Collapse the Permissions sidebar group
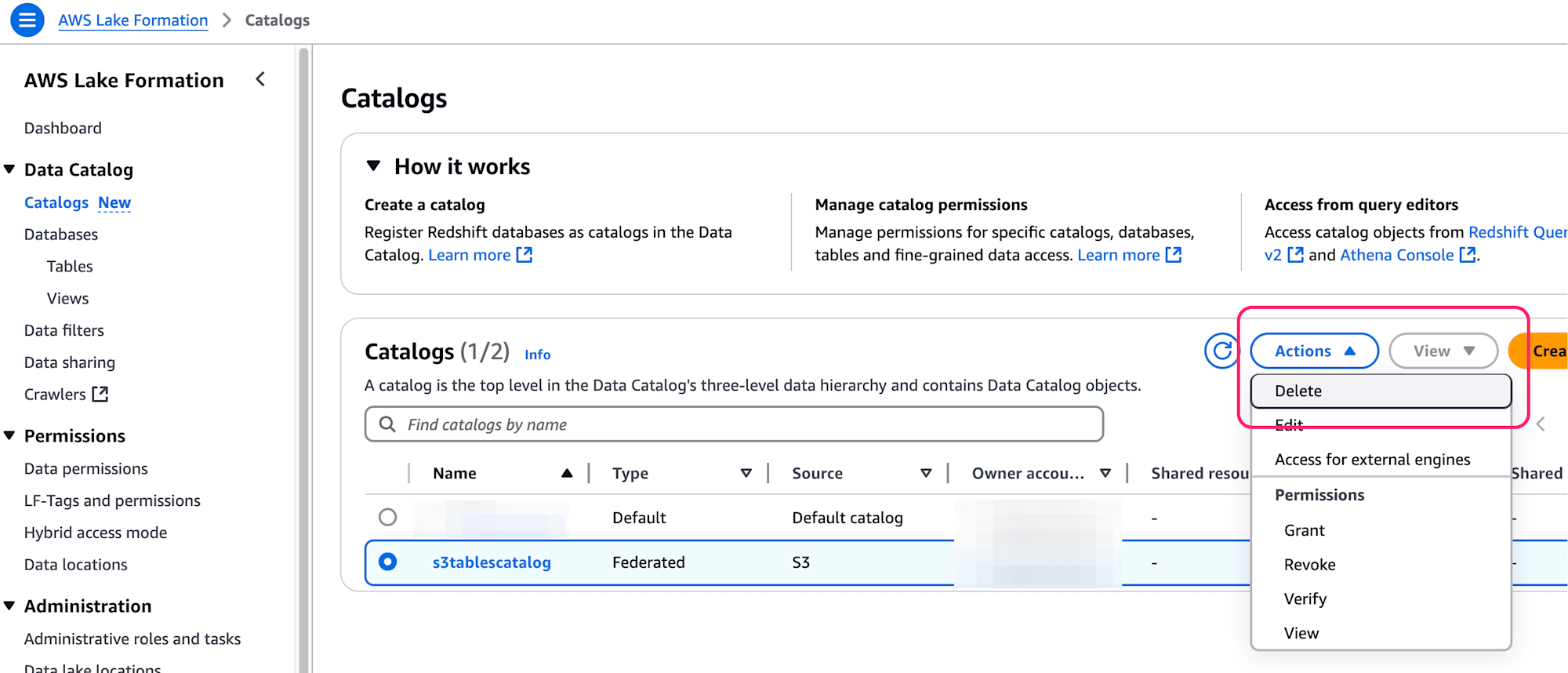 click(9, 435)
